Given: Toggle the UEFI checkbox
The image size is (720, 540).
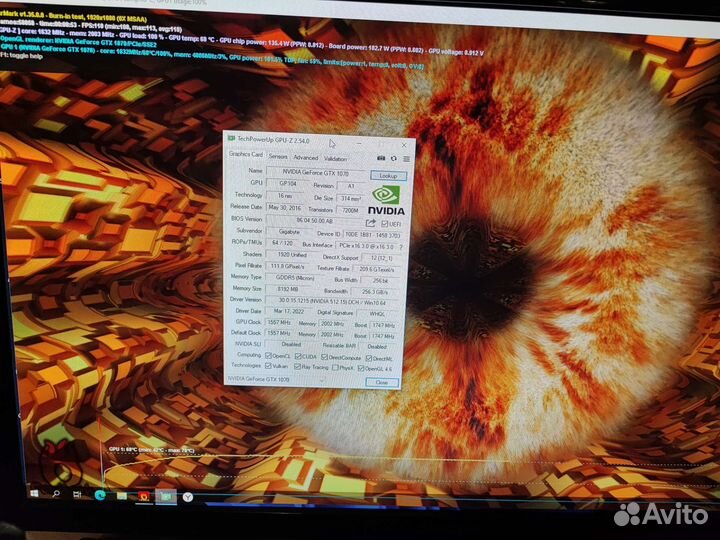Looking at the screenshot, I should 384,224.
